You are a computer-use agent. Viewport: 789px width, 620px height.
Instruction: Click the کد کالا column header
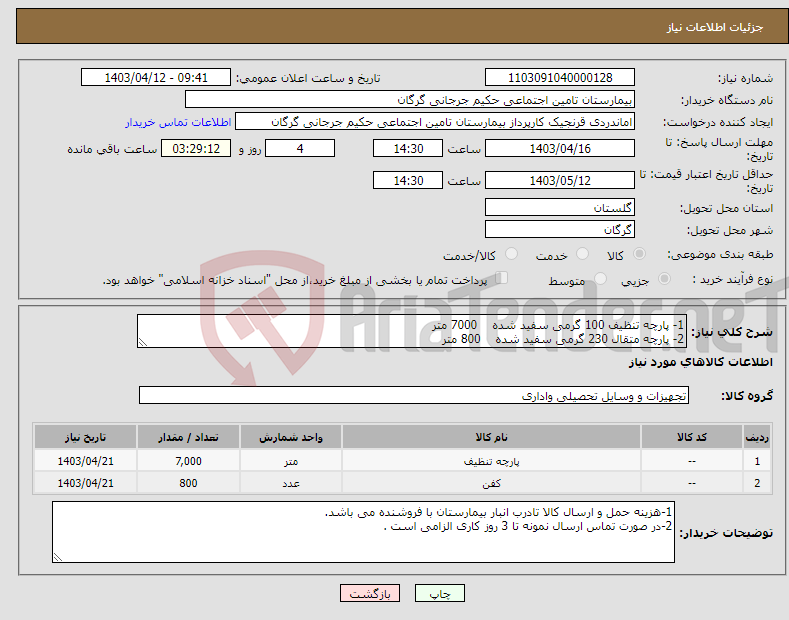point(692,437)
